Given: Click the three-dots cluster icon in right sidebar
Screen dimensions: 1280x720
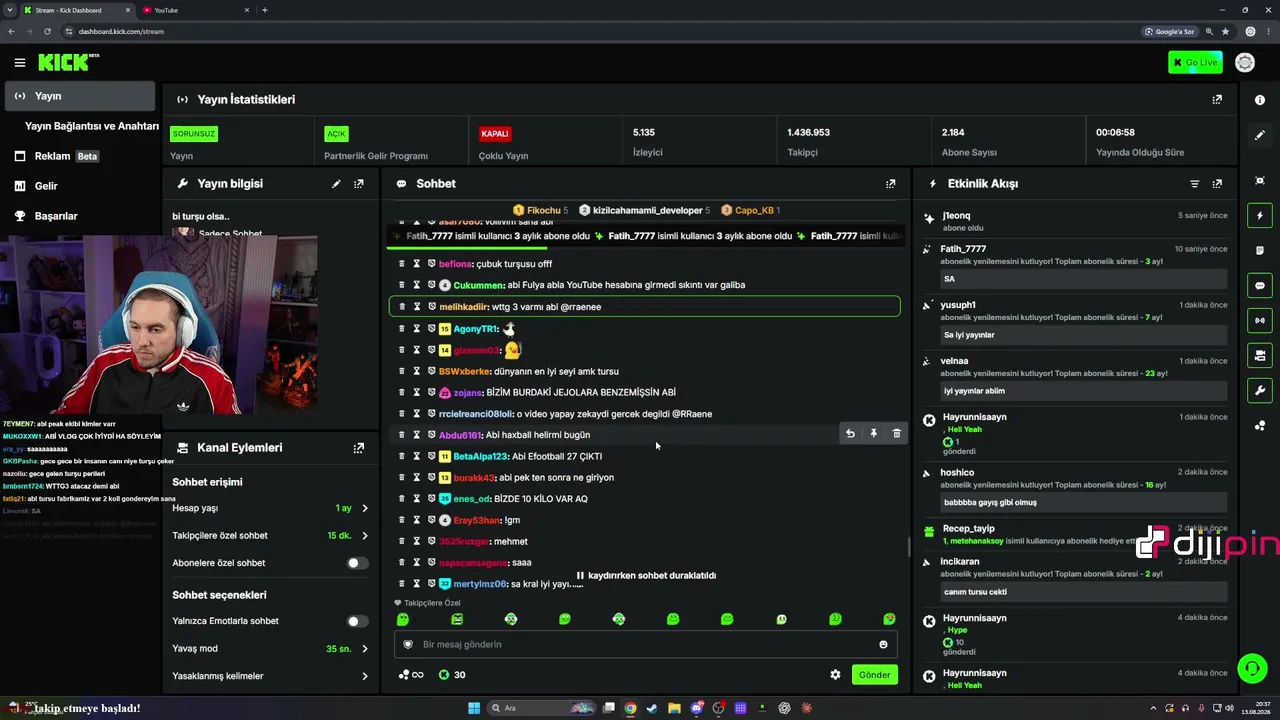Looking at the screenshot, I should pyautogui.click(x=1260, y=426).
